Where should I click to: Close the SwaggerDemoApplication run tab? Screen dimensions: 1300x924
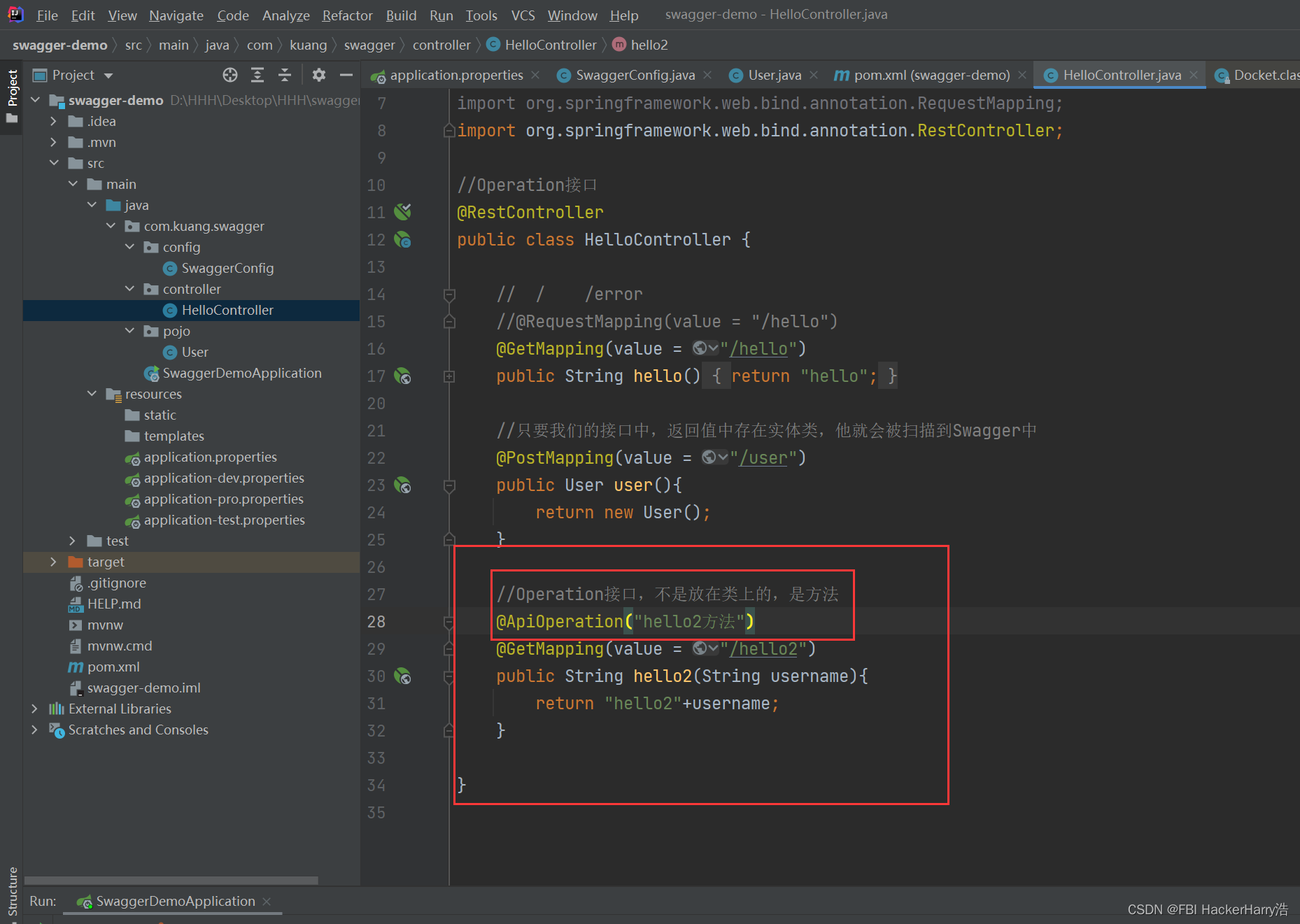pyautogui.click(x=267, y=902)
